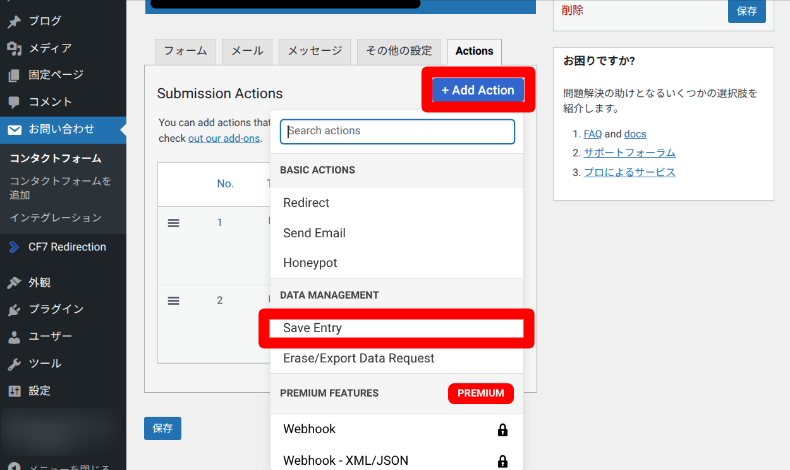Viewport: 790px width, 470px height.
Task: Click the 保存 button below the form
Action: pos(163,428)
